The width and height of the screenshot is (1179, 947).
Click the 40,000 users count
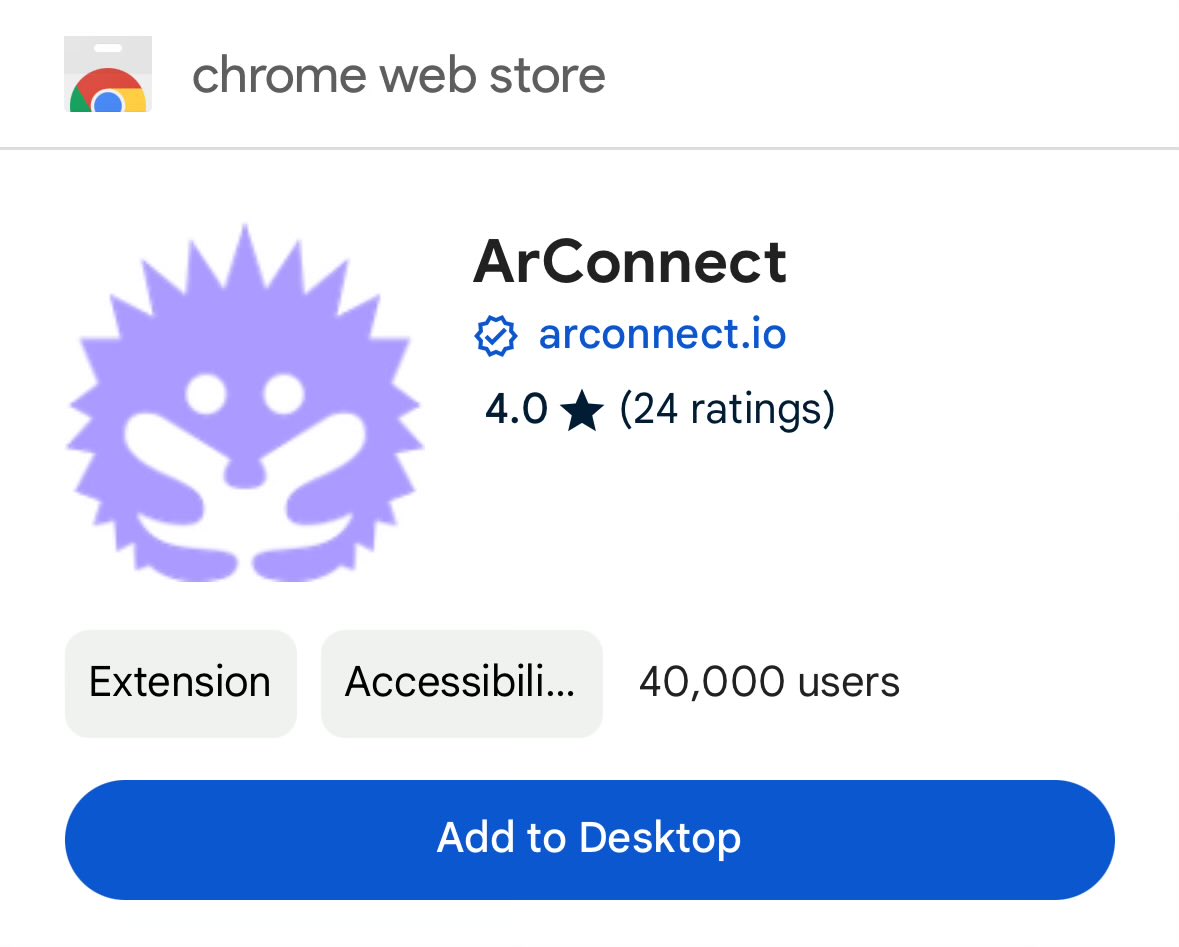click(768, 682)
